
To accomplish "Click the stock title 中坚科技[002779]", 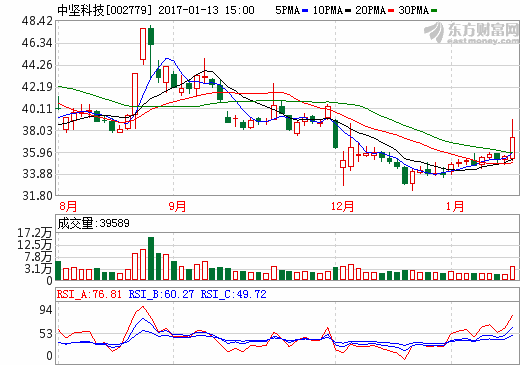I will (104, 10).
